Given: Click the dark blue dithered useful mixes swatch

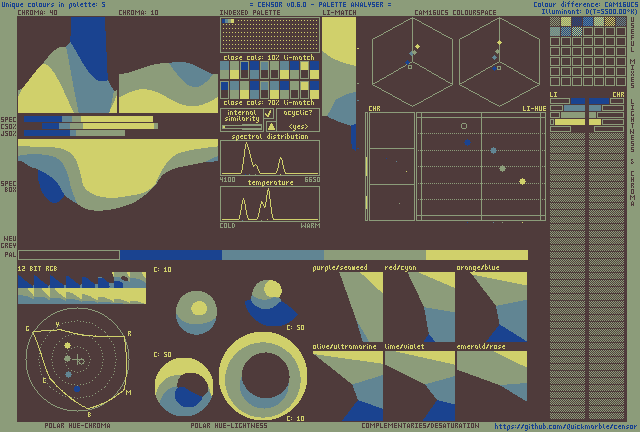Looking at the screenshot, I should [x=577, y=21].
